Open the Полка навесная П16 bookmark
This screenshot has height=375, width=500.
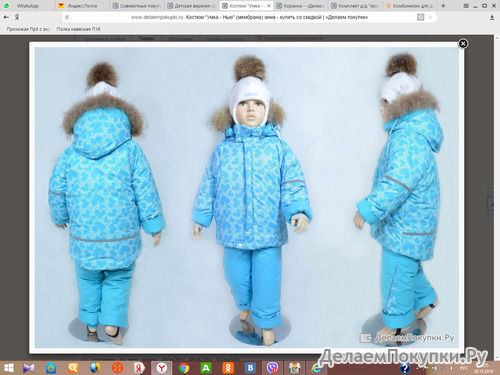pos(78,29)
